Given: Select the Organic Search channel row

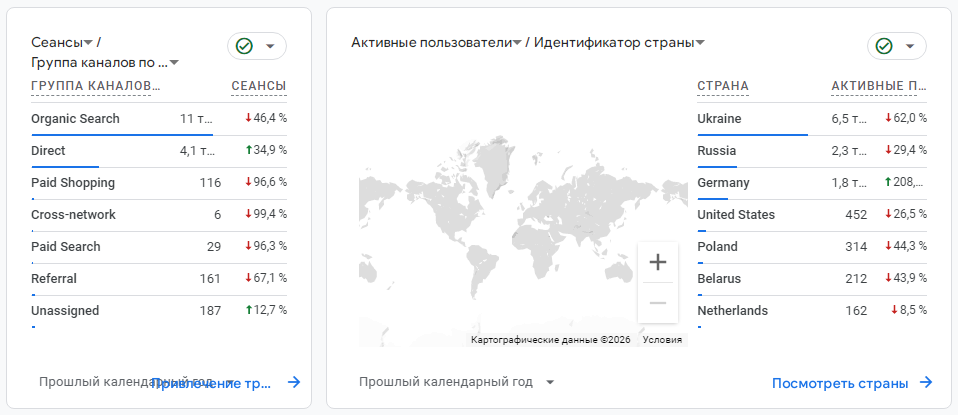Looking at the screenshot, I should [75, 119].
